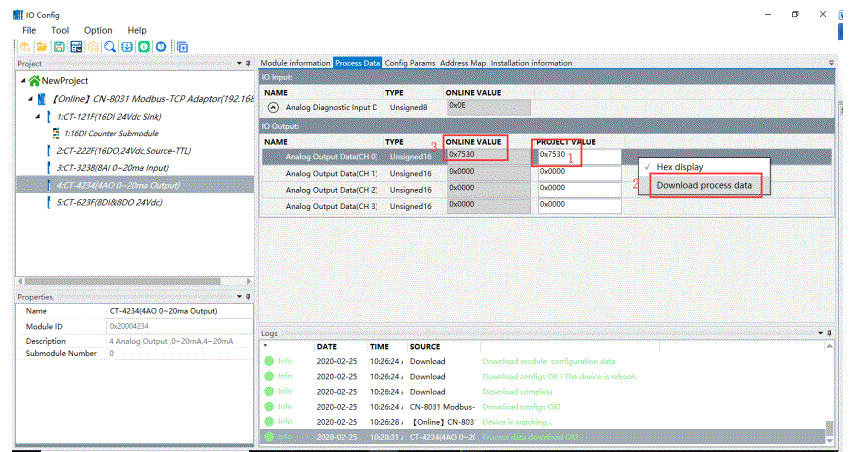Choose Download process data from context menu
The image size is (851, 452).
point(704,185)
